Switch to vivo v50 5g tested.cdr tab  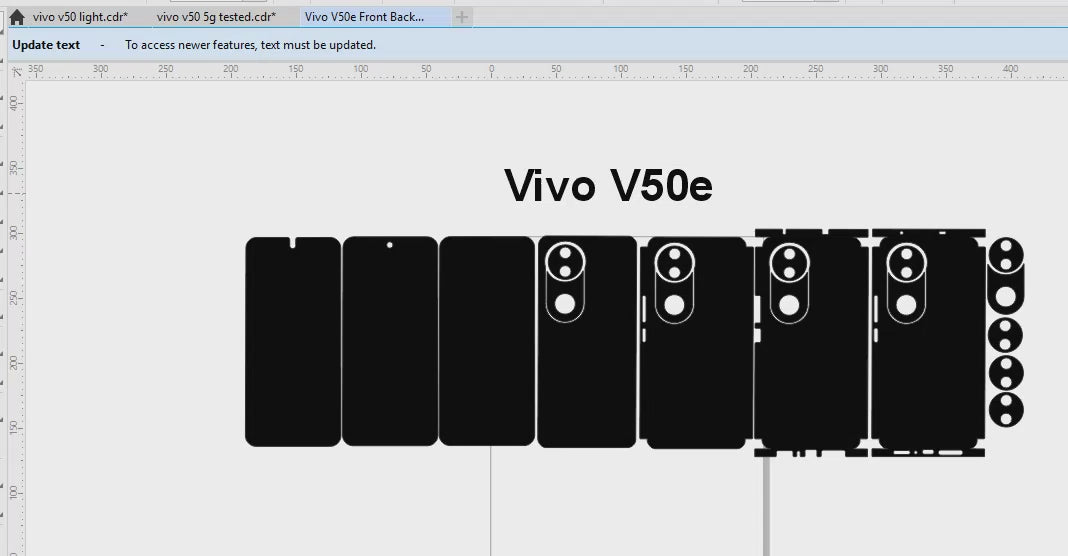[x=214, y=17]
